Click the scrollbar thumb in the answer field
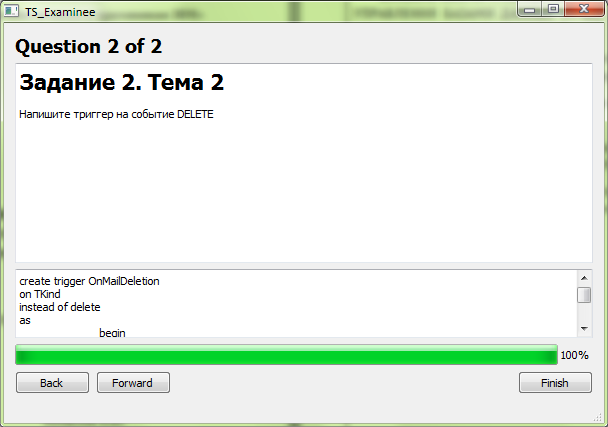This screenshot has width=608, height=427. 584,295
